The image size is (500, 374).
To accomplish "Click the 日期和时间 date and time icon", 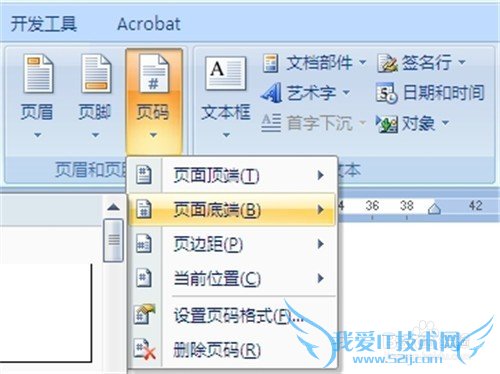I will pyautogui.click(x=387, y=93).
